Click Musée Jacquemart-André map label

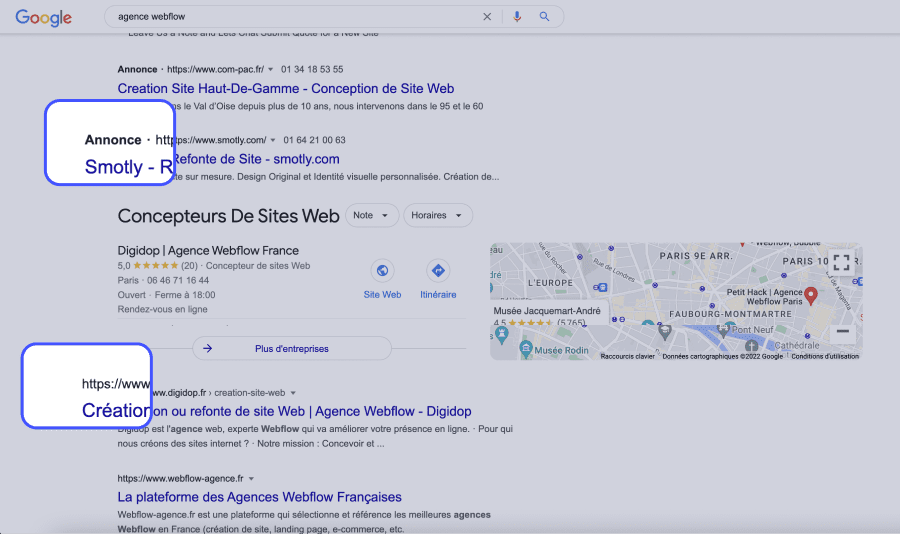click(547, 311)
